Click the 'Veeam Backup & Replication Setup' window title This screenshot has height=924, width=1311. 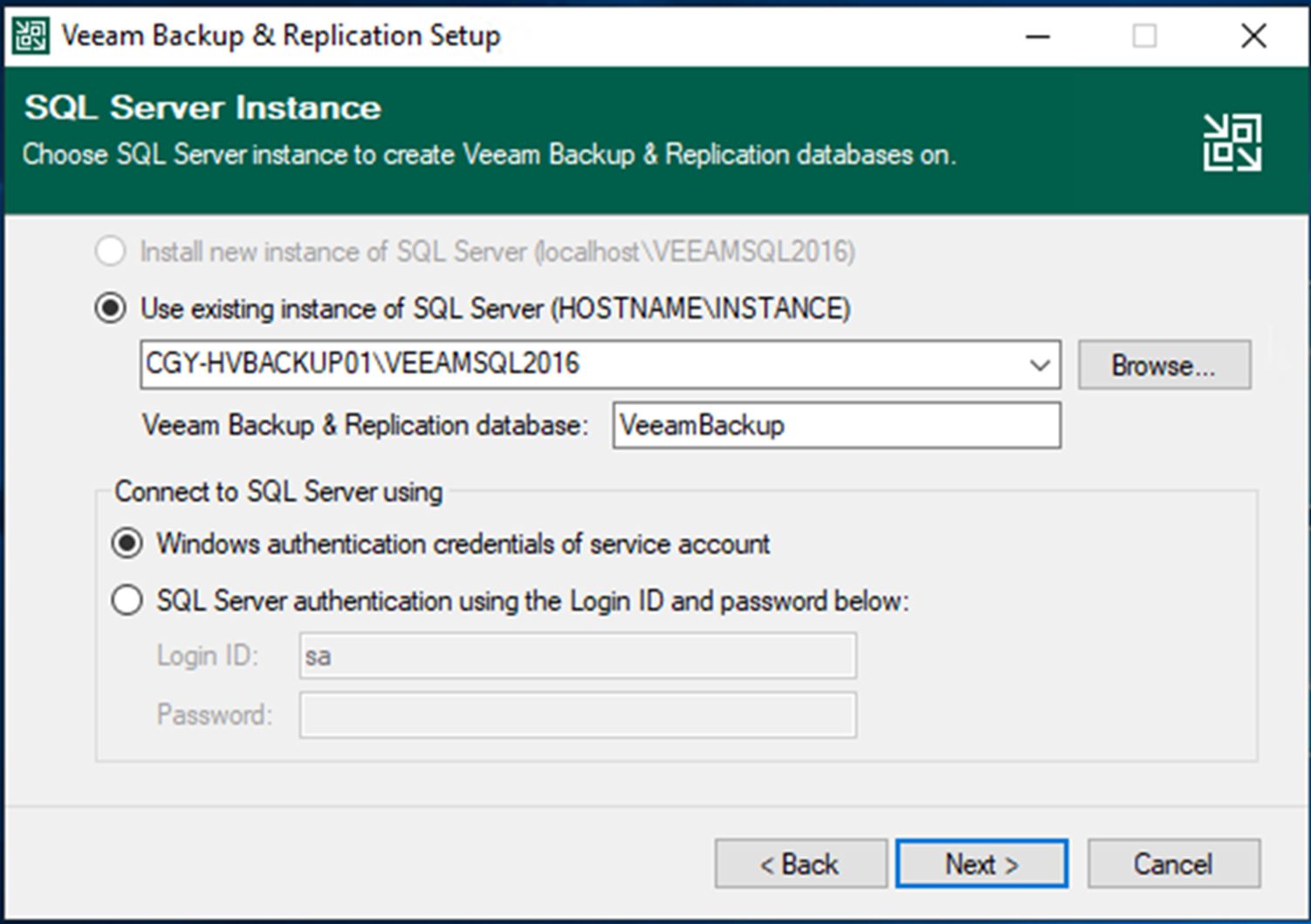click(281, 37)
